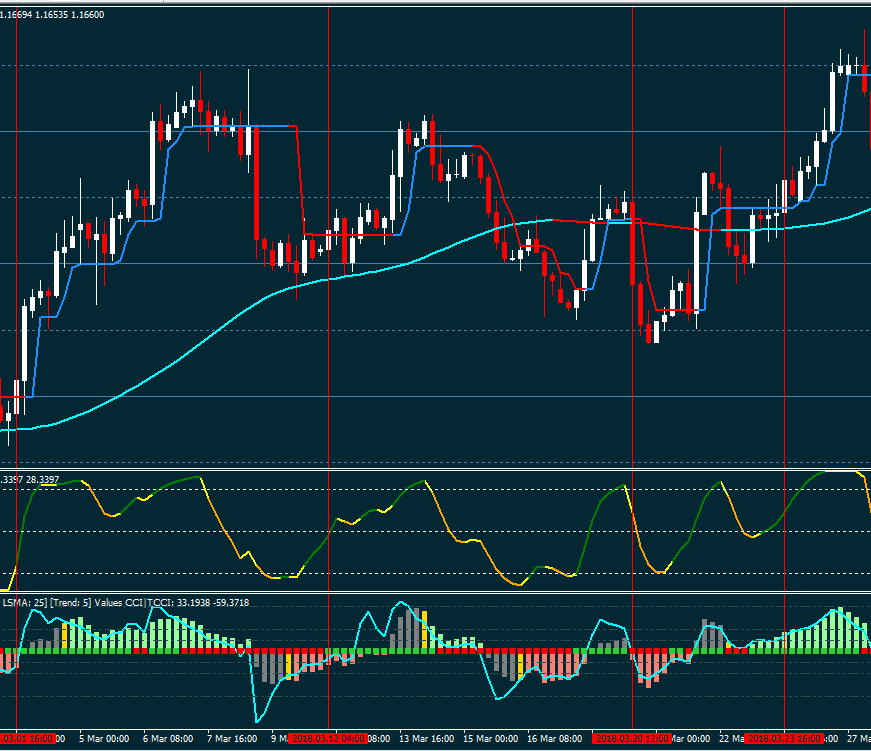Click the LSMA: 25 indicator parameter text
This screenshot has height=751, width=871.
click(x=24, y=603)
